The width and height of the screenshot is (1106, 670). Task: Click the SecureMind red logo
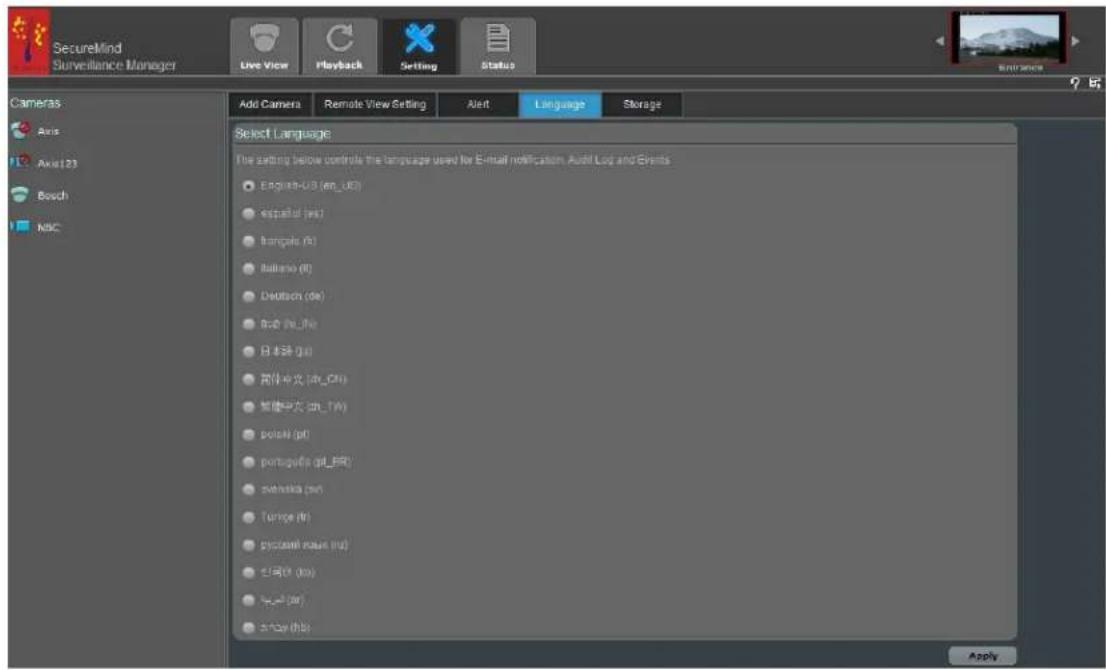pos(29,41)
